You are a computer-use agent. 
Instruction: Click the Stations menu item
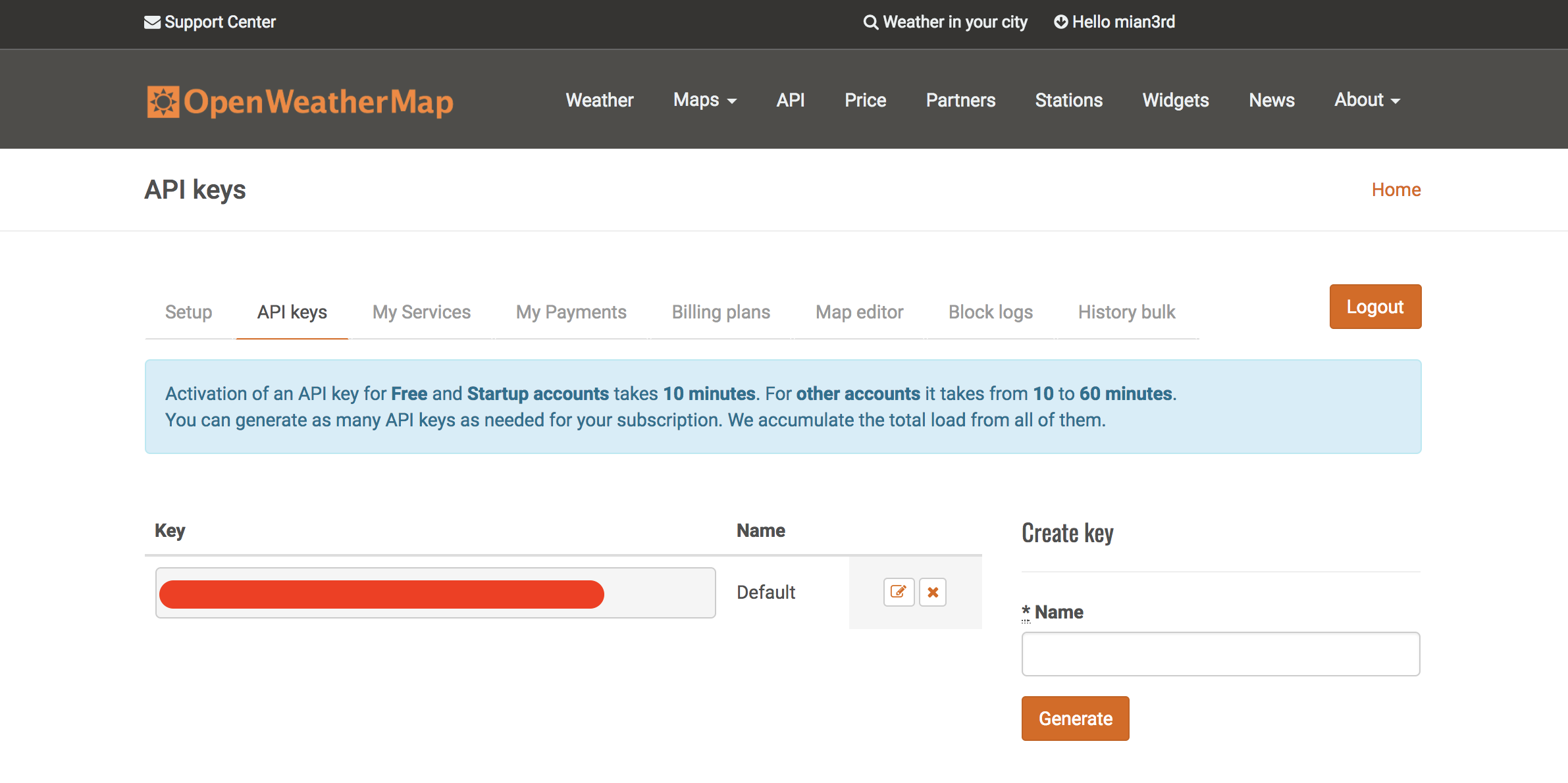(x=1068, y=100)
